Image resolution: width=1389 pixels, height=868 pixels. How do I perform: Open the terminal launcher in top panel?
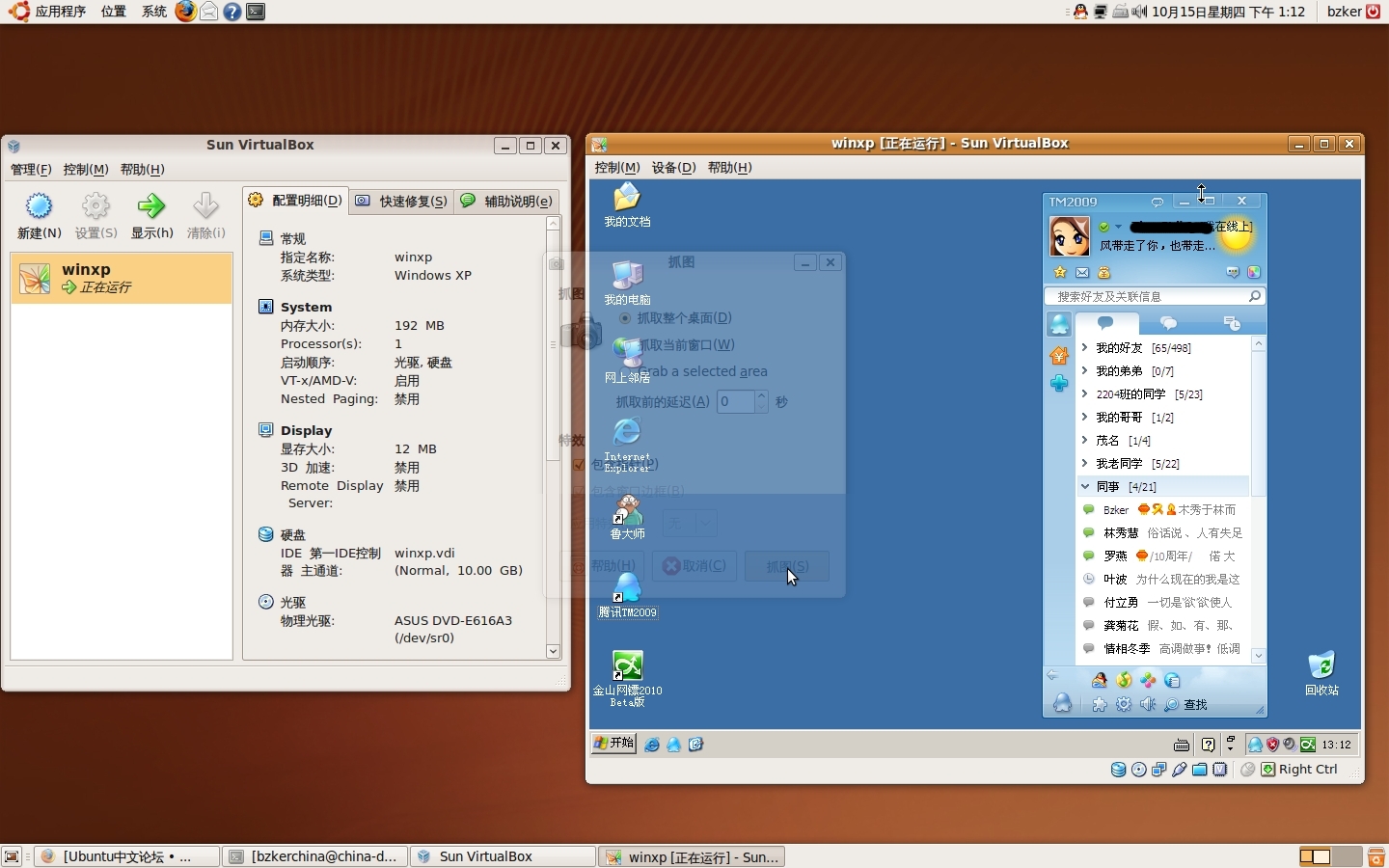click(256, 12)
